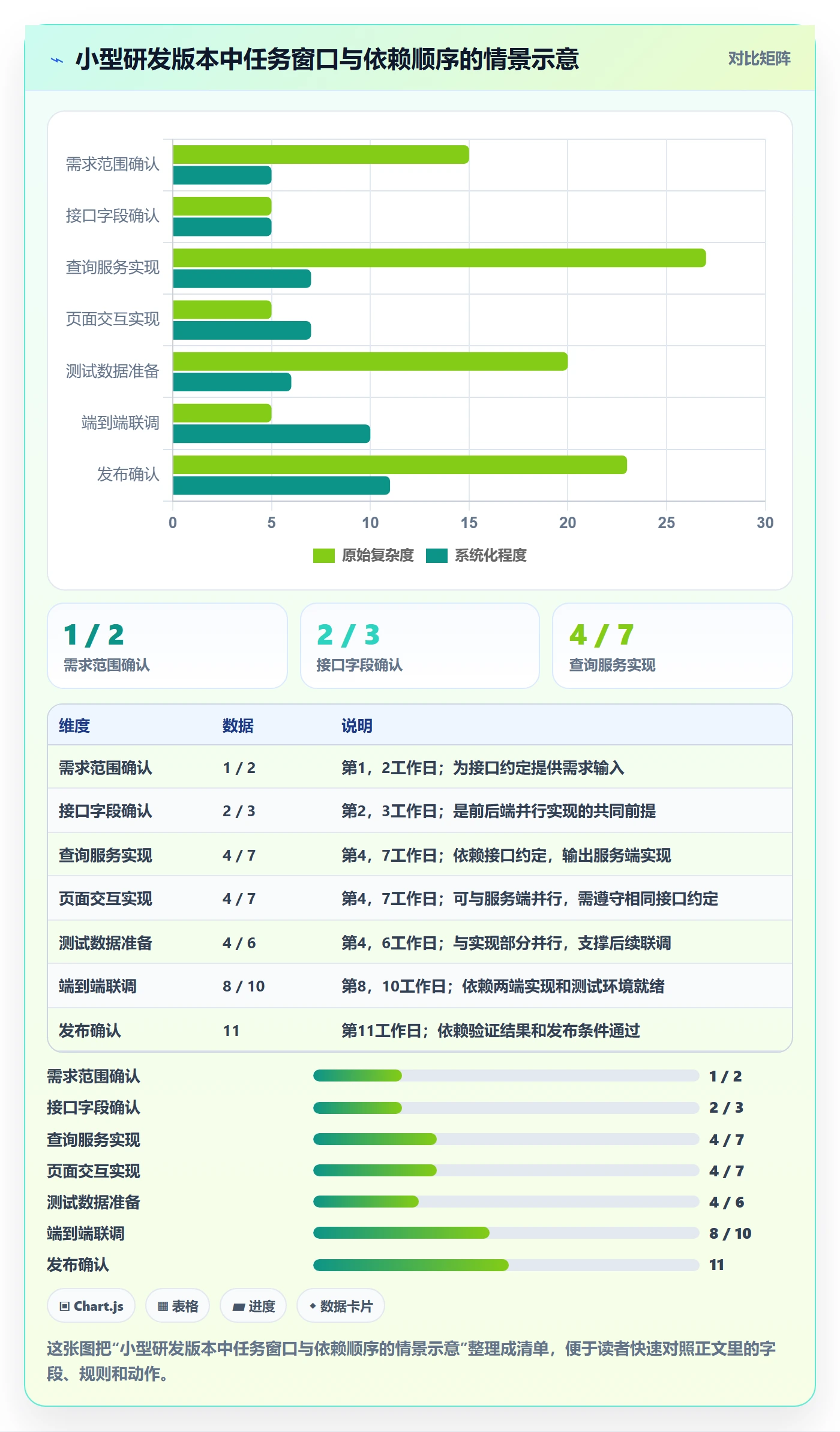Click the 需求范围确认 progress bar
Screen dimensions: 840x1432
point(506,1076)
